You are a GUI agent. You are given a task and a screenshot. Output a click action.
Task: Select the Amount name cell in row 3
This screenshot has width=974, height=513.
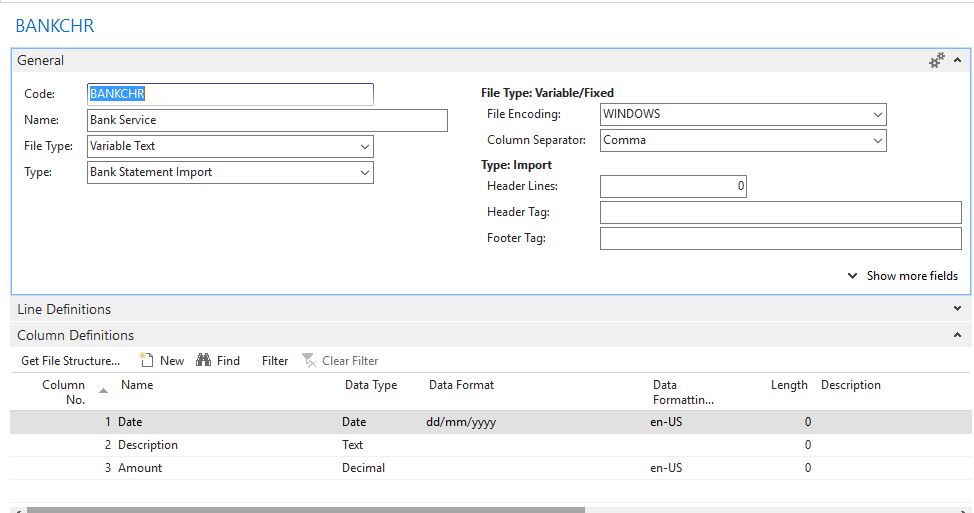click(140, 468)
